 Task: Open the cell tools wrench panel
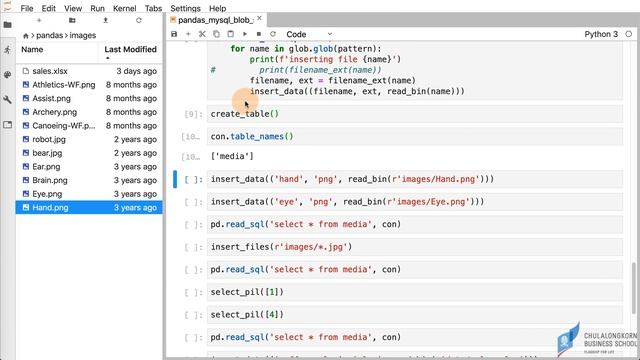pos(7,100)
